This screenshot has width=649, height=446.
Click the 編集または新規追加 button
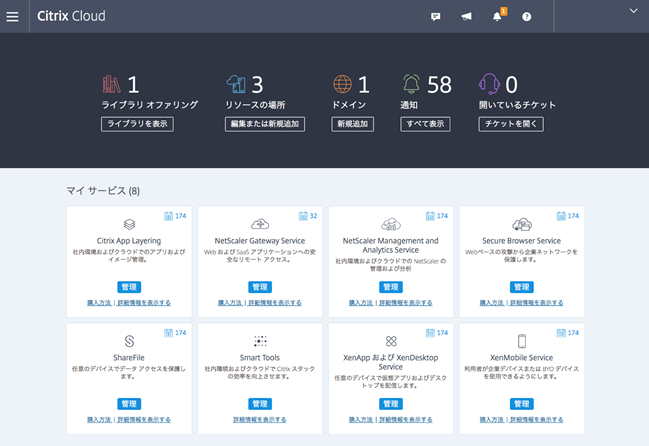coord(264,124)
